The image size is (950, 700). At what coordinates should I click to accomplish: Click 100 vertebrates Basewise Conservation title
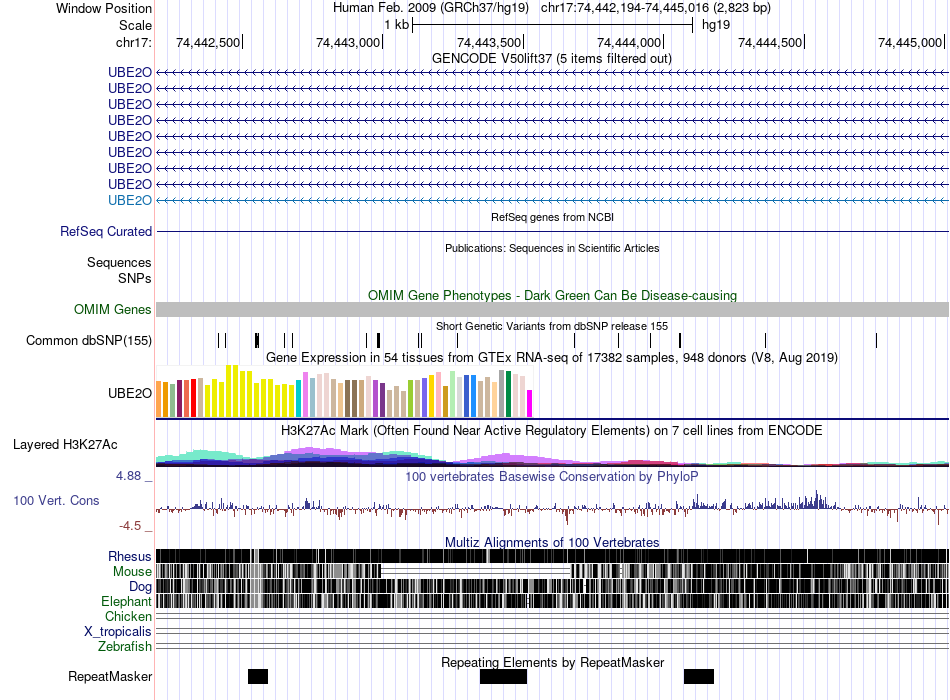(552, 476)
